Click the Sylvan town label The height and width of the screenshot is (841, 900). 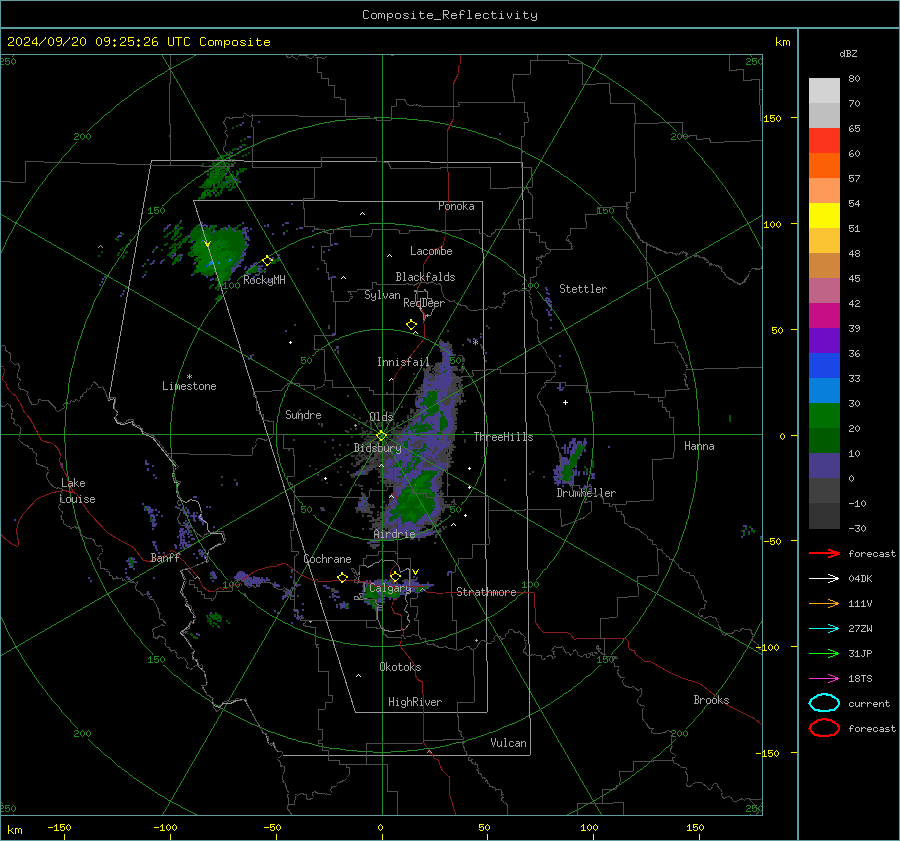(382, 296)
